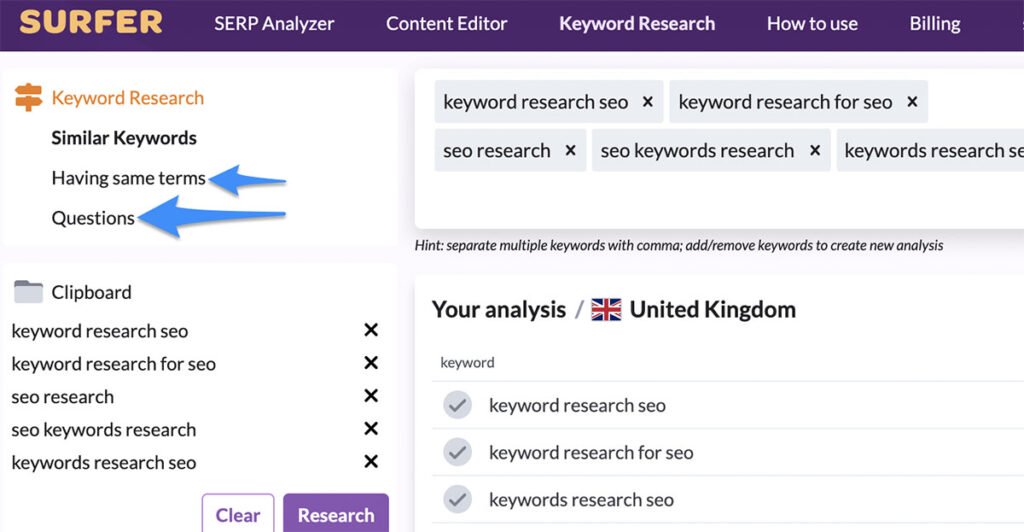Delete 'keyword research seo' tag in input
The height and width of the screenshot is (532, 1024).
648,102
